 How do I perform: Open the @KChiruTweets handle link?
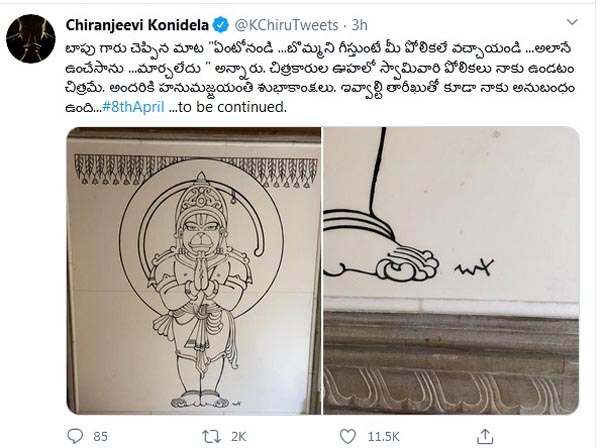coord(286,25)
